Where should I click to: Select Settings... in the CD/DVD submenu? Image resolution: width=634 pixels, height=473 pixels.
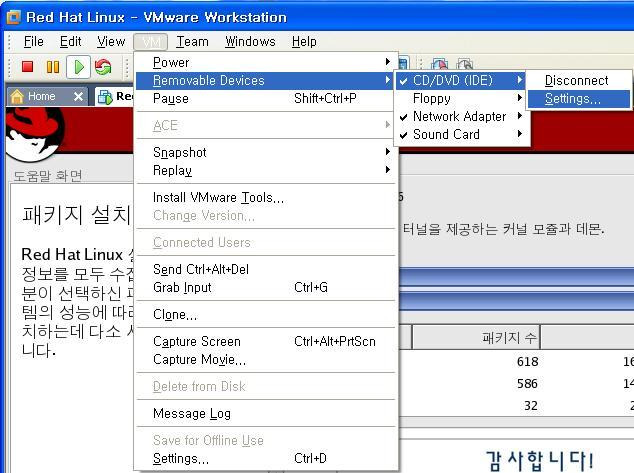(579, 99)
